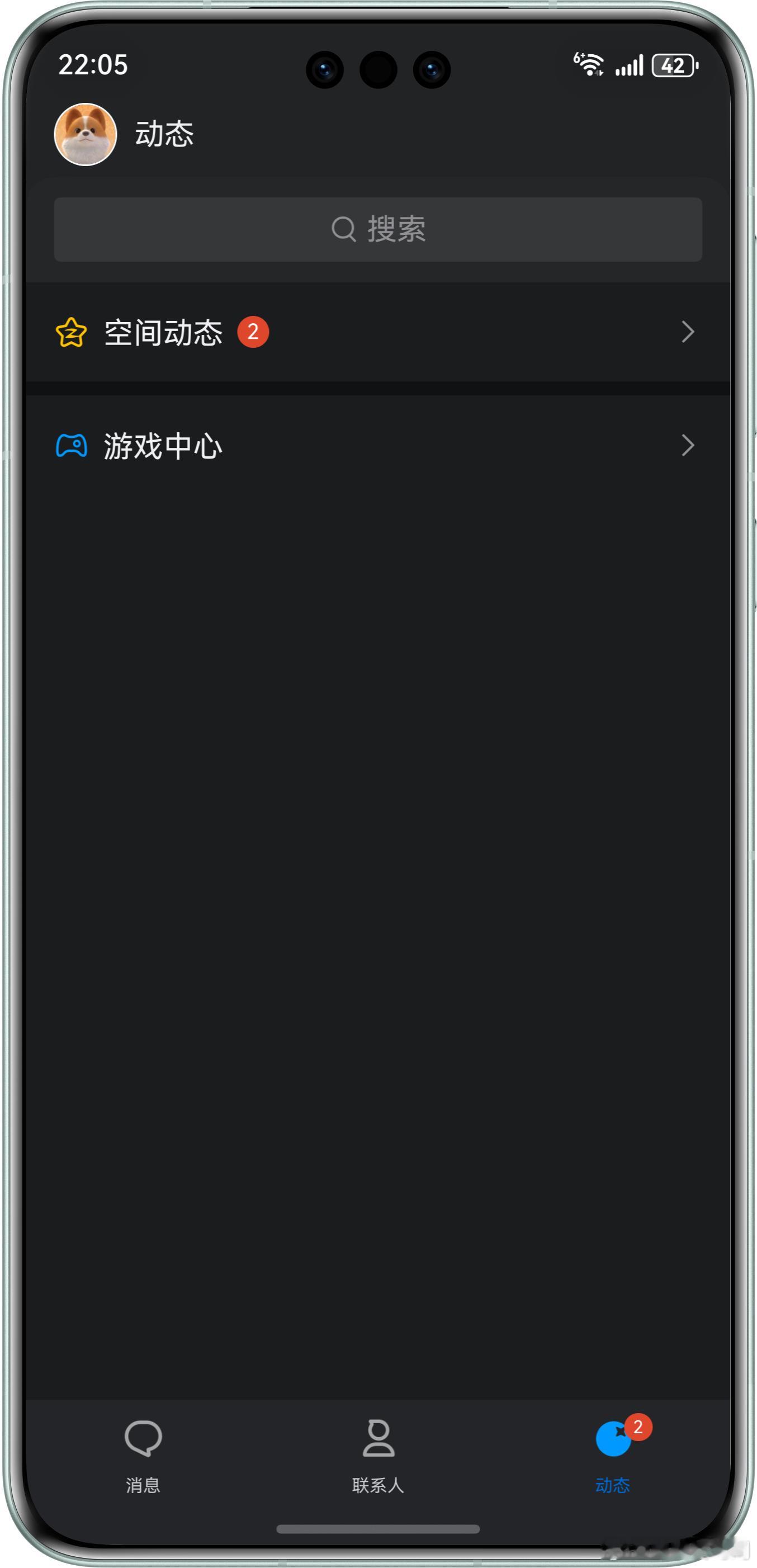Tap the battery indicator showing 42
The image size is (757, 1568).
tap(675, 66)
